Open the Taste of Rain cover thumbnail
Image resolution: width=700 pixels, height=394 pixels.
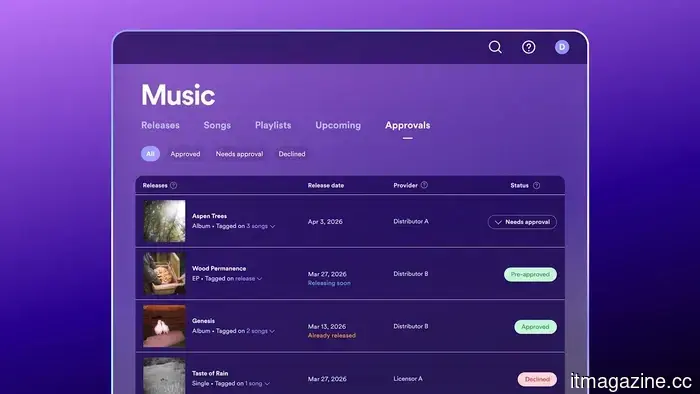(164, 376)
